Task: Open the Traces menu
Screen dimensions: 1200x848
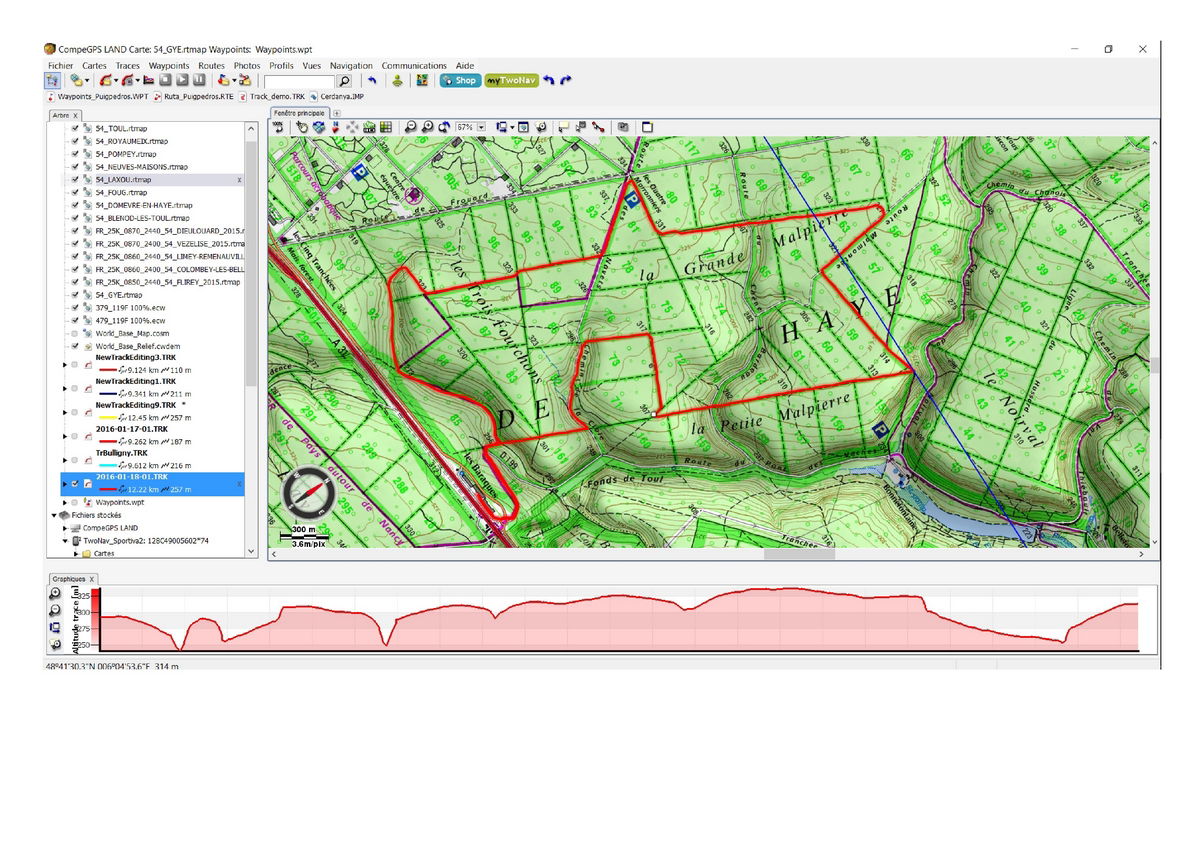Action: [x=128, y=66]
